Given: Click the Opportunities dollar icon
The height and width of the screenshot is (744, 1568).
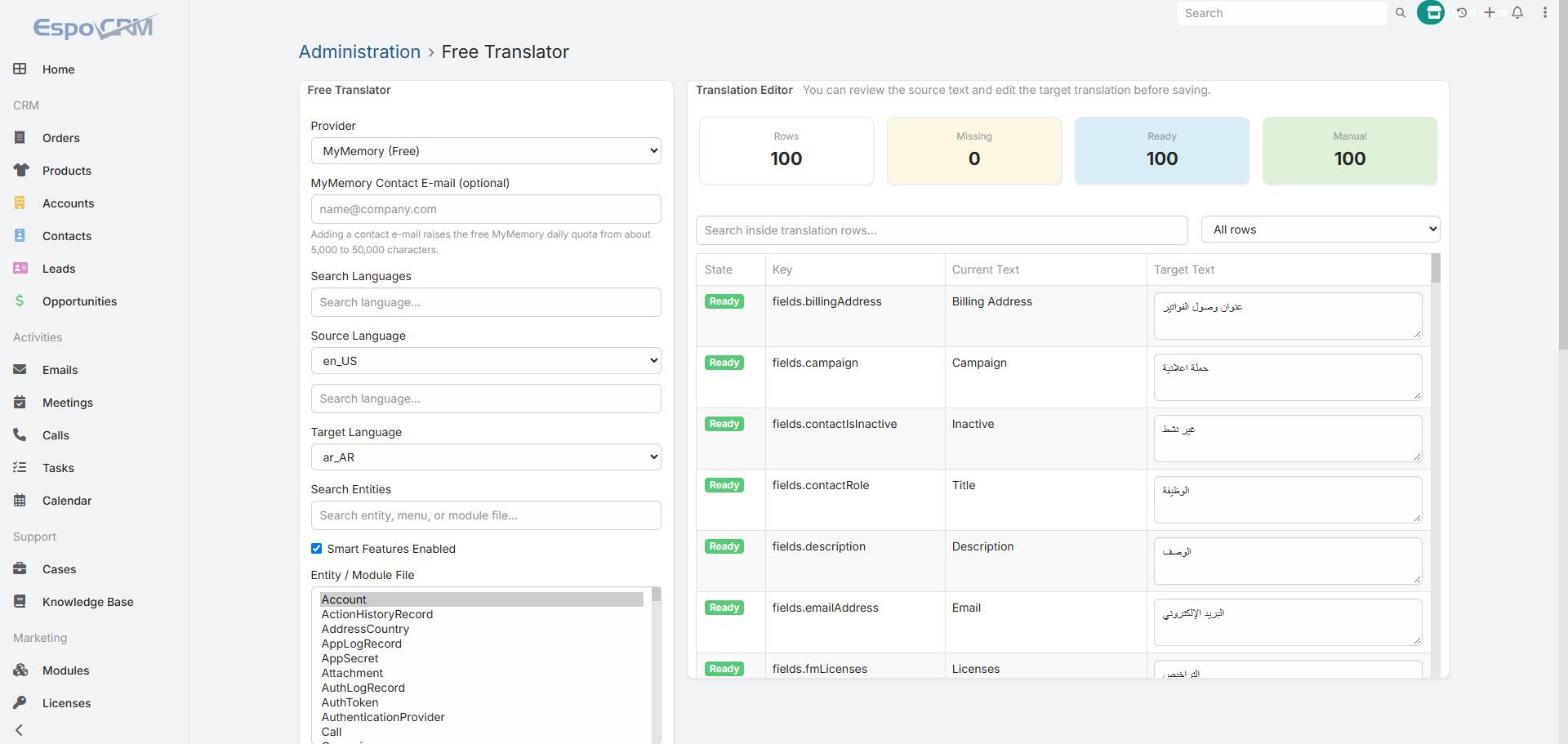Looking at the screenshot, I should 19,301.
